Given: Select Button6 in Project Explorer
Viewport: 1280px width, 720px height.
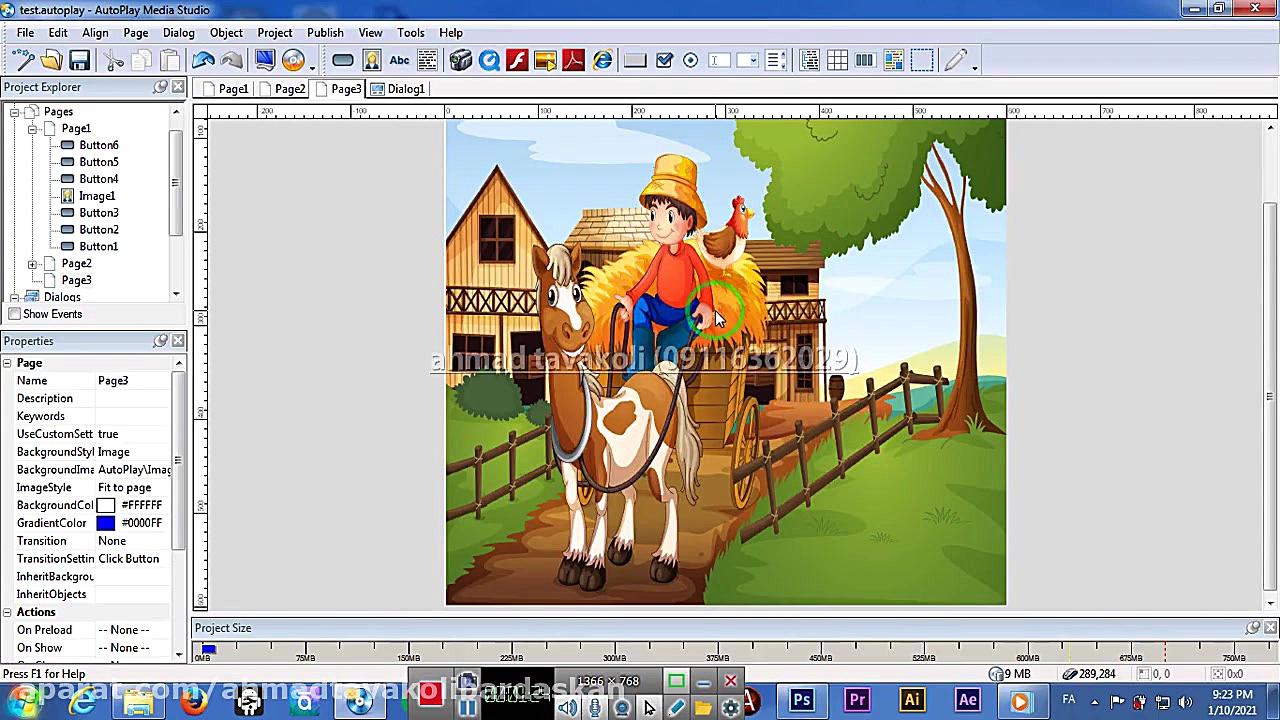Looking at the screenshot, I should (x=98, y=146).
